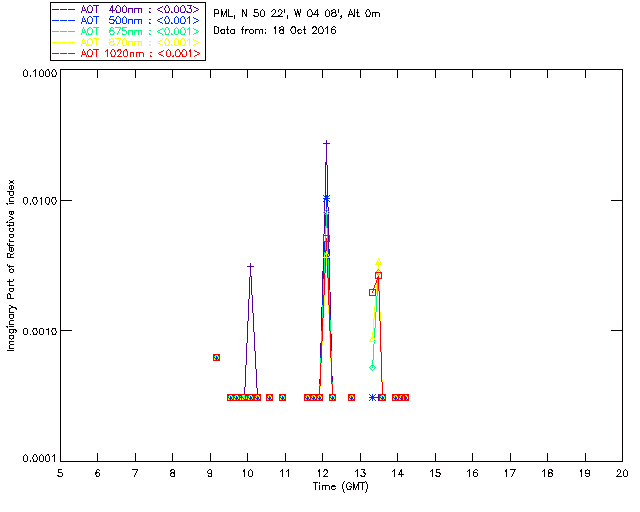Click the 'Data from: 18 Oct 2016' text
The width and height of the screenshot is (640, 512).
[275, 31]
